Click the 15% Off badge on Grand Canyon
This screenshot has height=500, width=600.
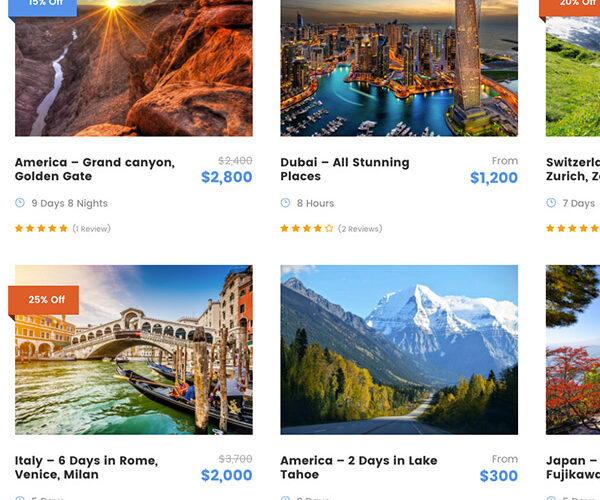(x=45, y=4)
